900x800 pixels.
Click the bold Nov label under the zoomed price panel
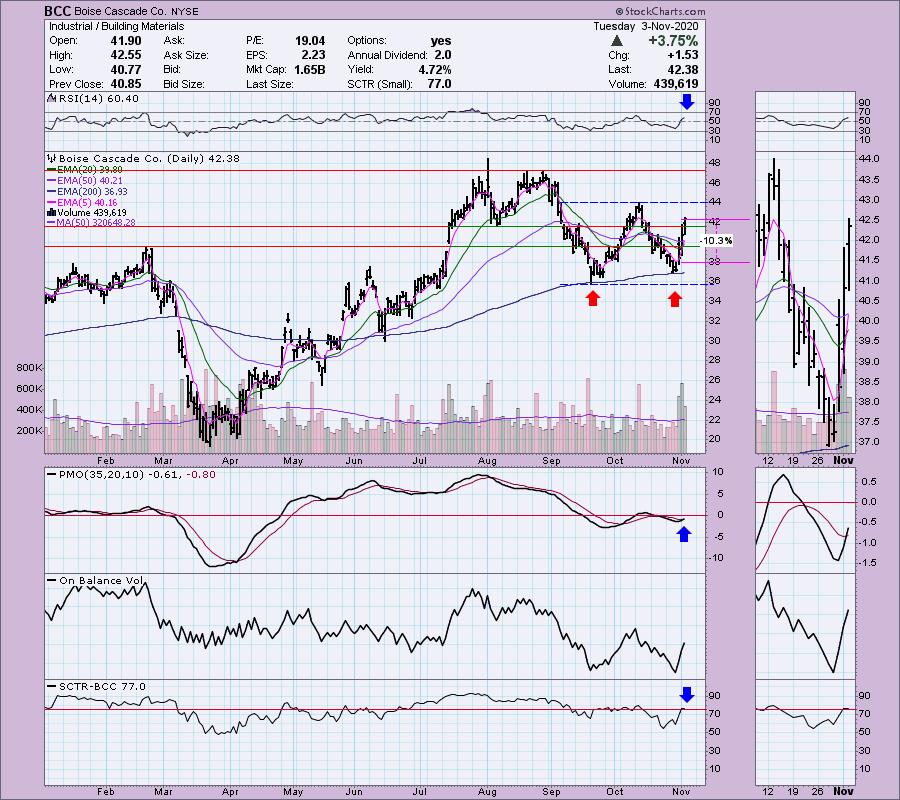(844, 460)
